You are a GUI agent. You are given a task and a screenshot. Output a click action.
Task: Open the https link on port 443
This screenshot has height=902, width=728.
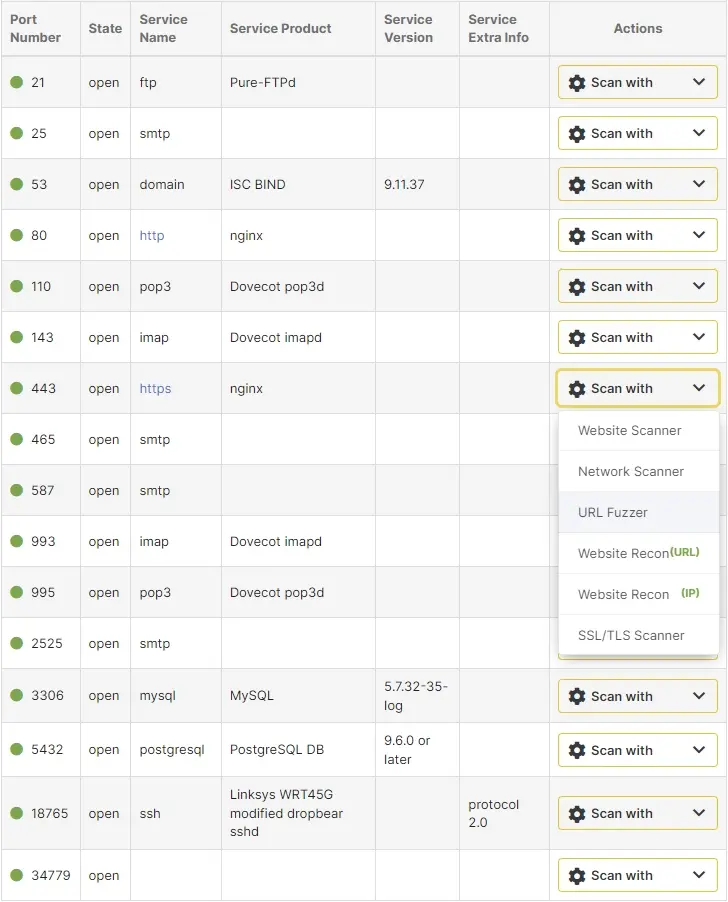155,388
